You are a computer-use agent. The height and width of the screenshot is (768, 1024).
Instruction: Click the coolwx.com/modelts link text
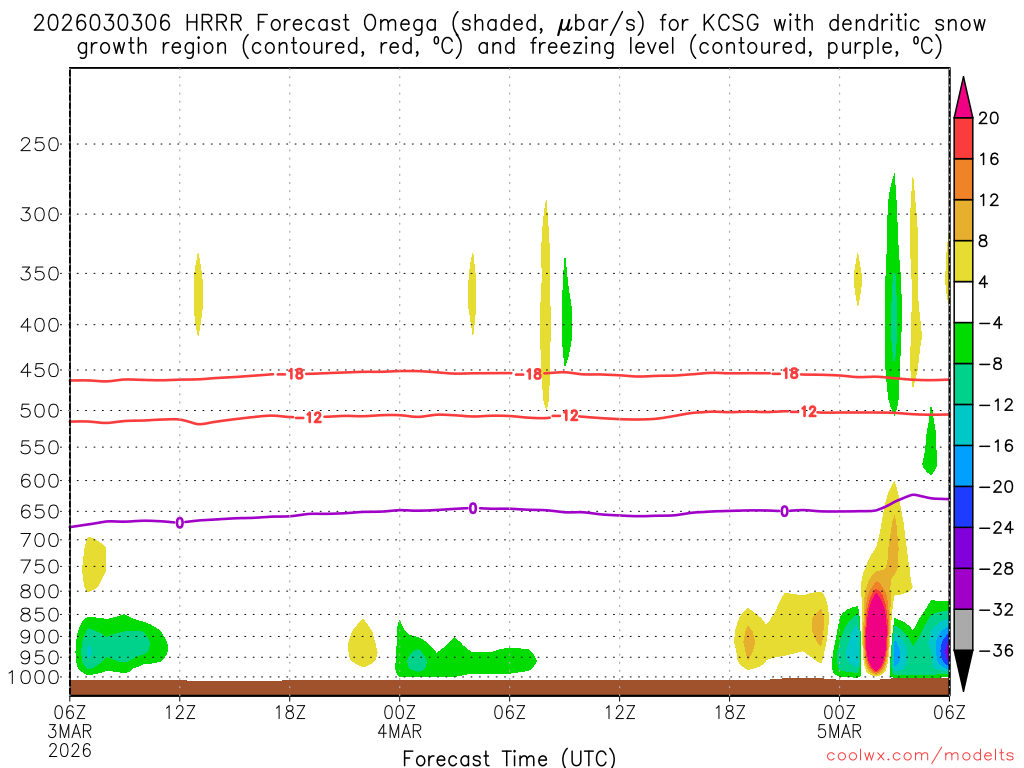point(920,756)
